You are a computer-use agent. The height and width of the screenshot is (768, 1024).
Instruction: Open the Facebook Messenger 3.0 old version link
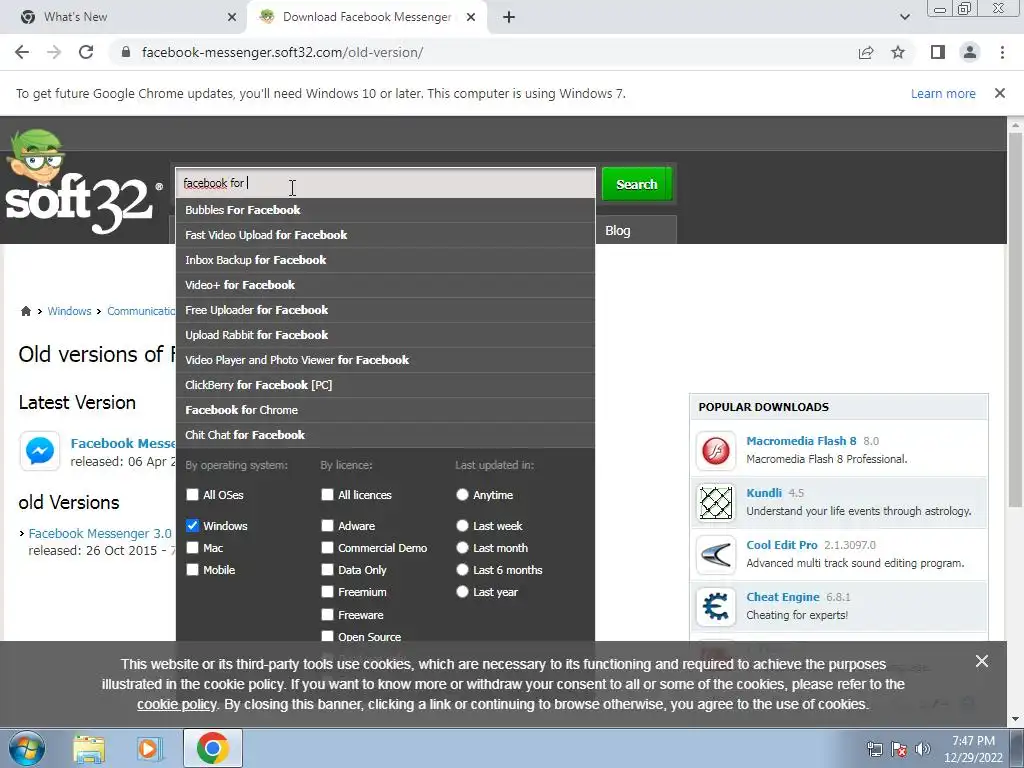[100, 534]
